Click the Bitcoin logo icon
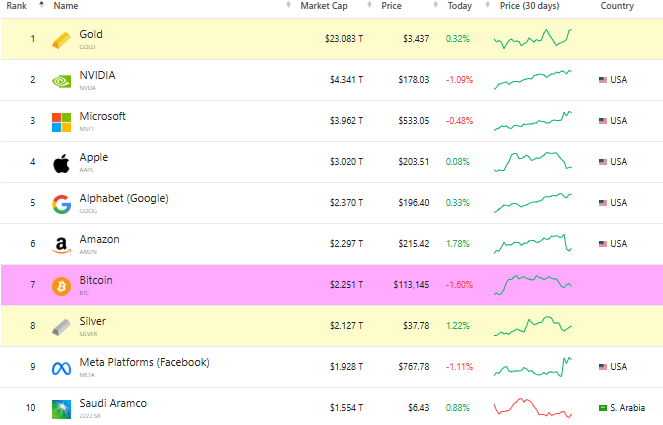This screenshot has height=425, width=663. 62,285
